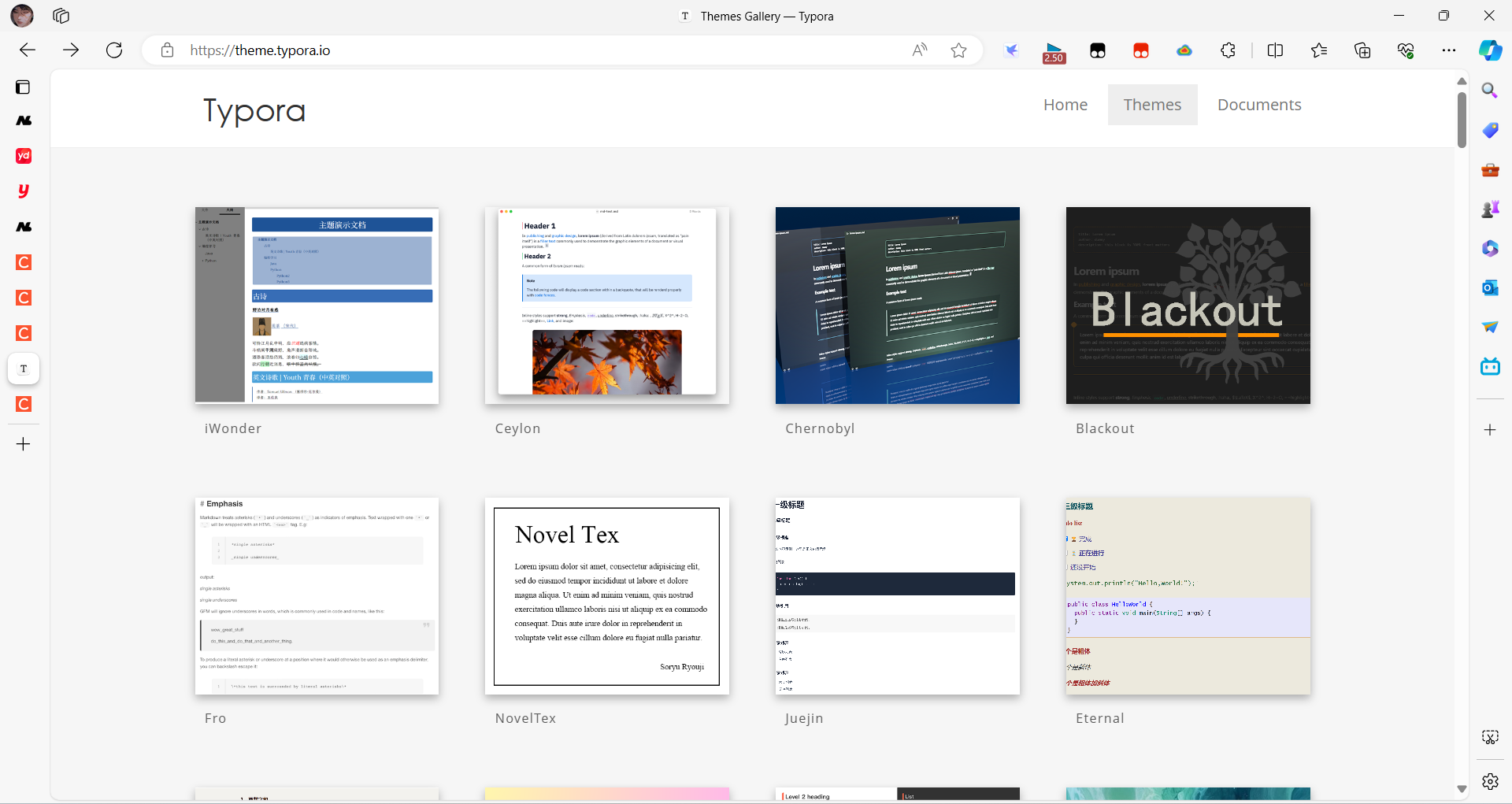1512x804 pixels.
Task: Open sidebar settings gear
Action: pos(1489,781)
